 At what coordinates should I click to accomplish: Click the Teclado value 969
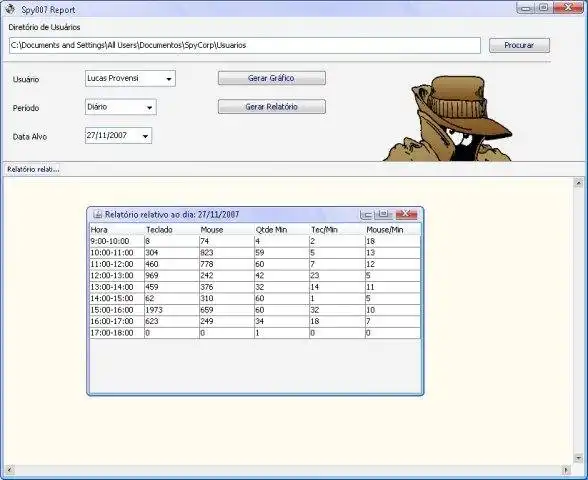172,276
